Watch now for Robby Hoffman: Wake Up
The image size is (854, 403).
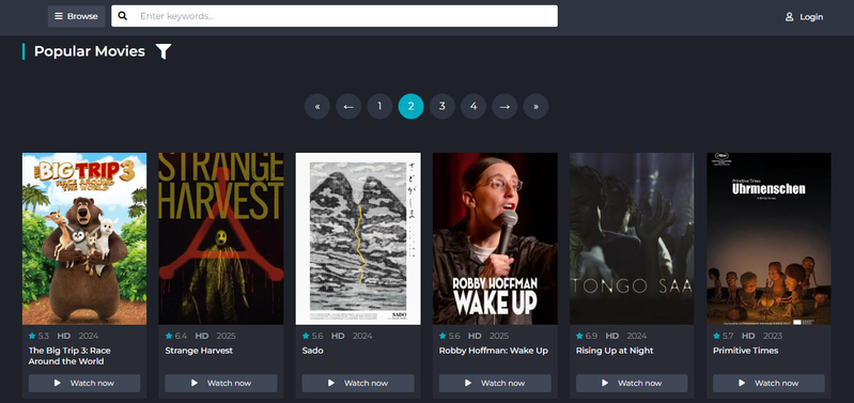[x=495, y=383]
